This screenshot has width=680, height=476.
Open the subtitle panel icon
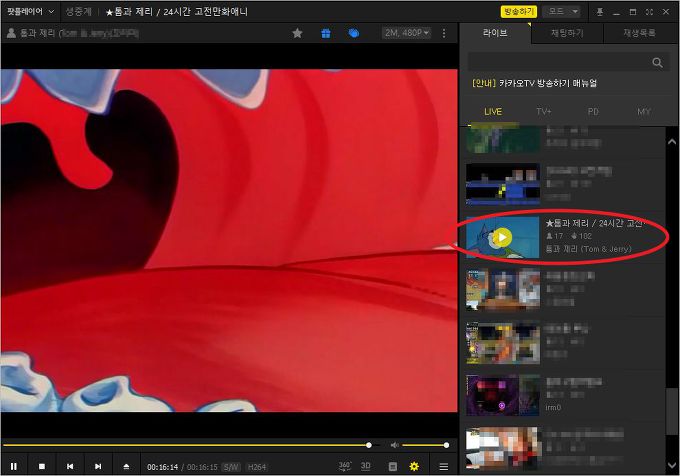coord(392,466)
